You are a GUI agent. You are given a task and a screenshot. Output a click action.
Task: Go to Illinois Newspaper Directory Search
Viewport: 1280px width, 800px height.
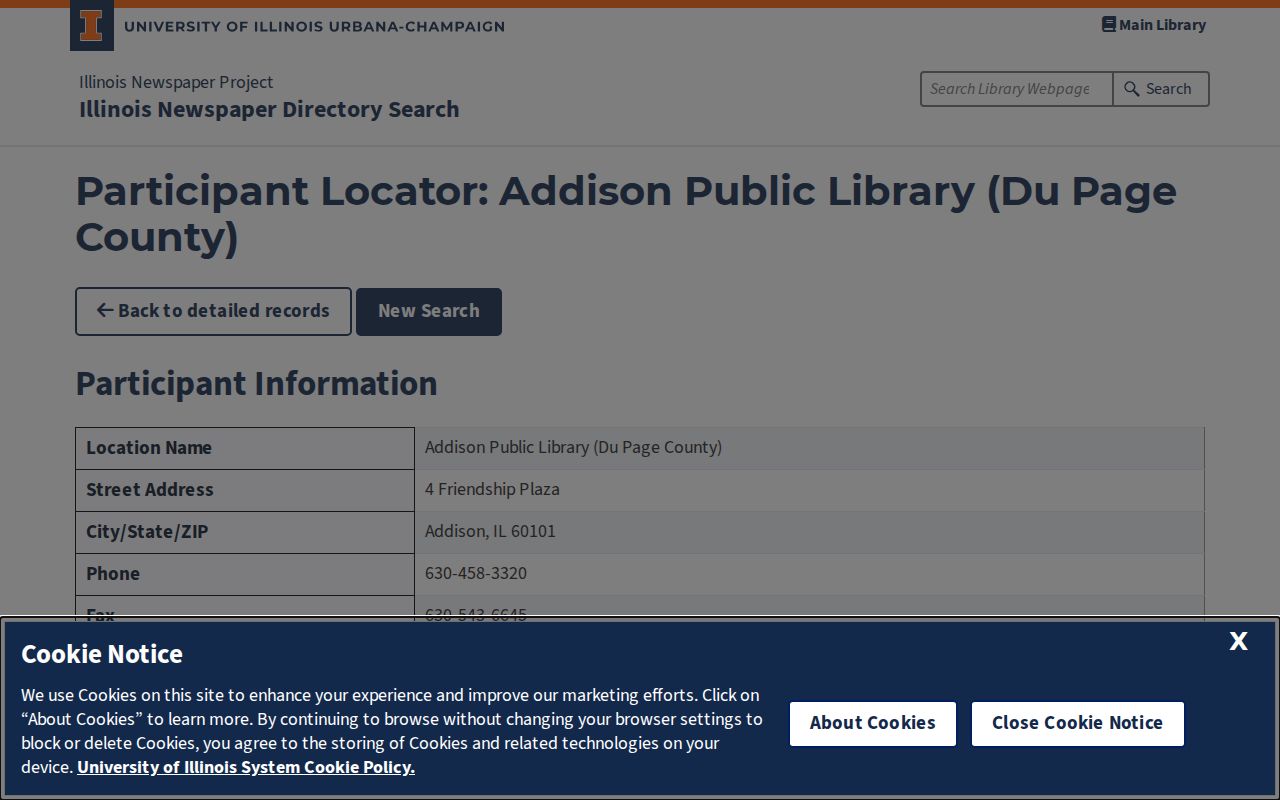pyautogui.click(x=269, y=110)
